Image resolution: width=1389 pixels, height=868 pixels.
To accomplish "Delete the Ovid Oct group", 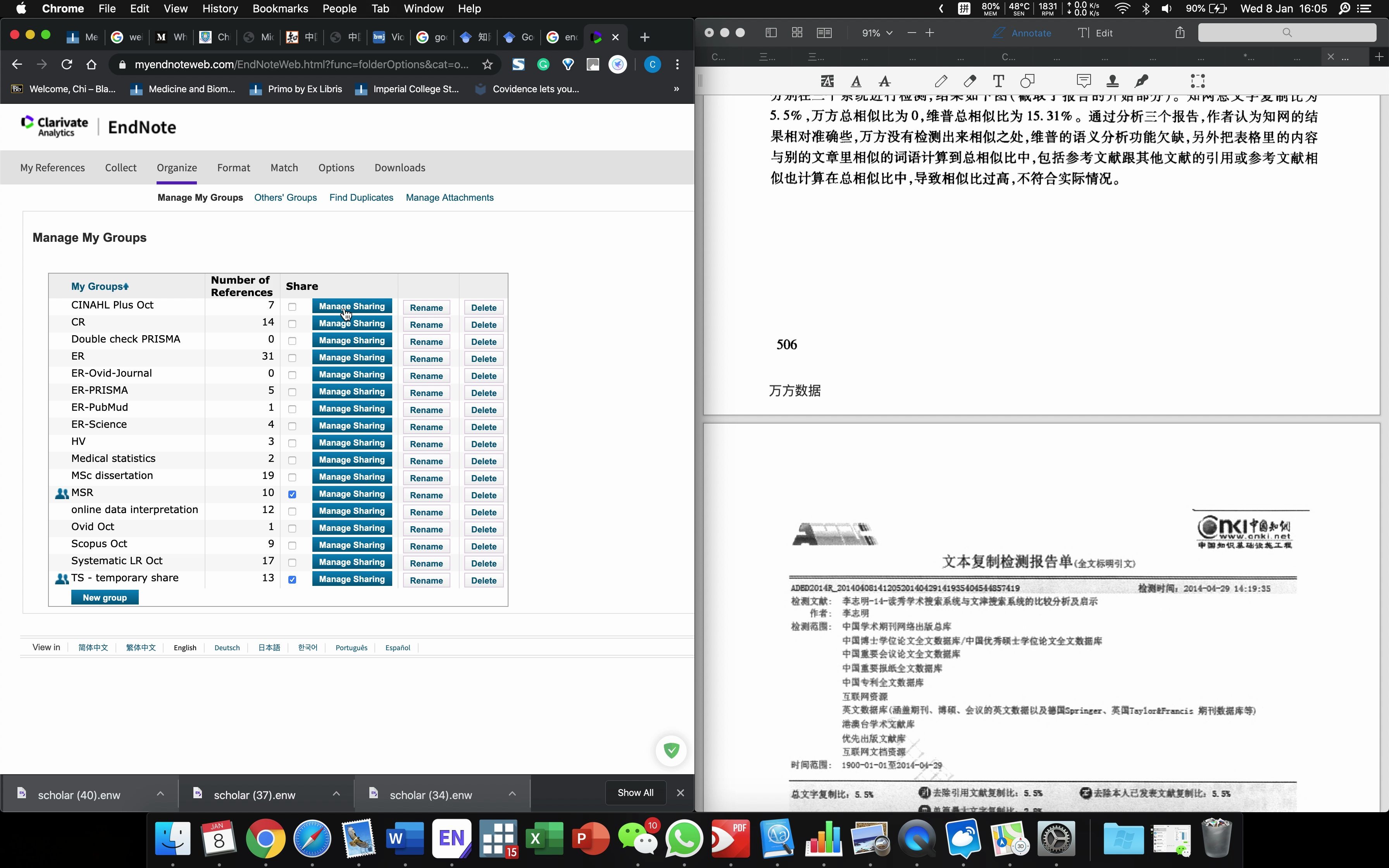I will (484, 529).
